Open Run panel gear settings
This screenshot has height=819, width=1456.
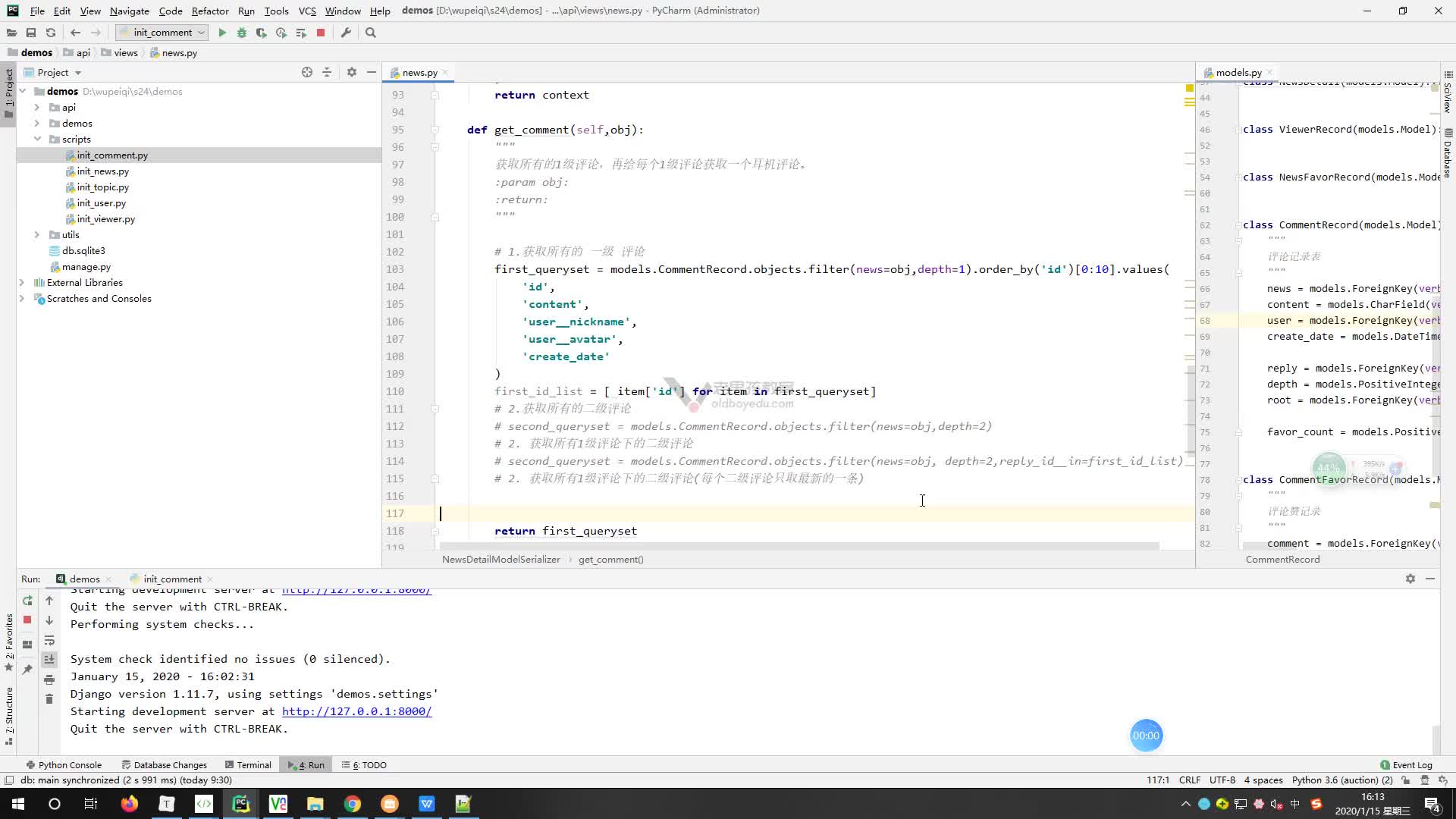(x=1410, y=579)
